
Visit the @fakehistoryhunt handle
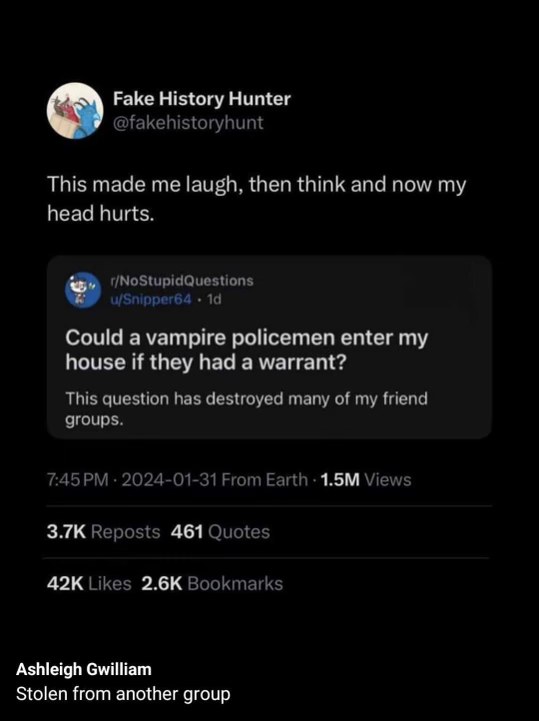click(x=188, y=122)
